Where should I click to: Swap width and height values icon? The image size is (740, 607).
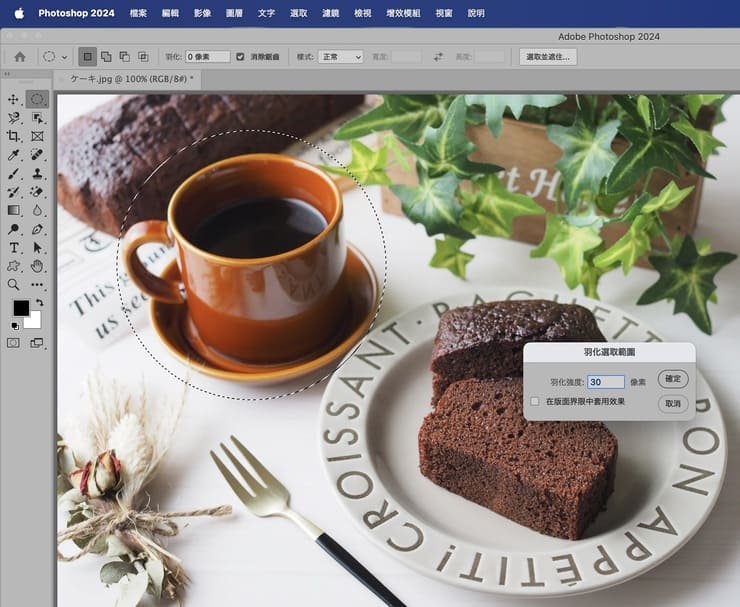438,57
